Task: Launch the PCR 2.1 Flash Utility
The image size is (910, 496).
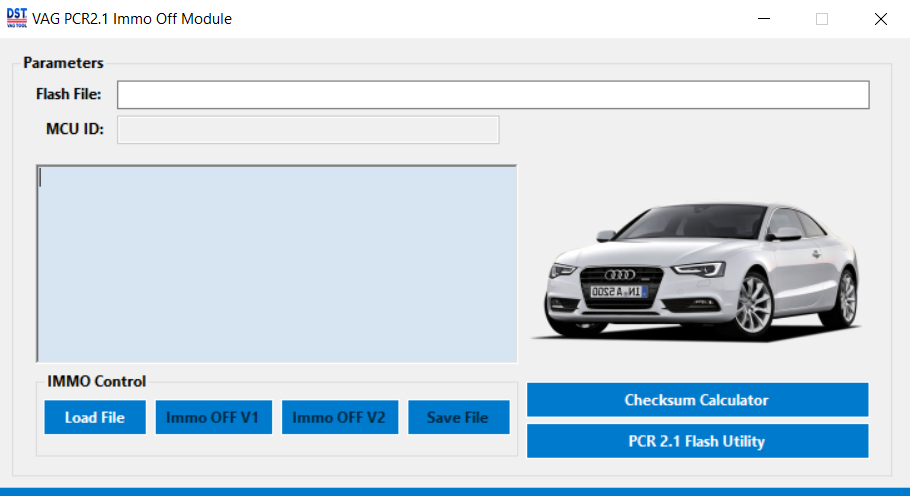Action: (698, 441)
